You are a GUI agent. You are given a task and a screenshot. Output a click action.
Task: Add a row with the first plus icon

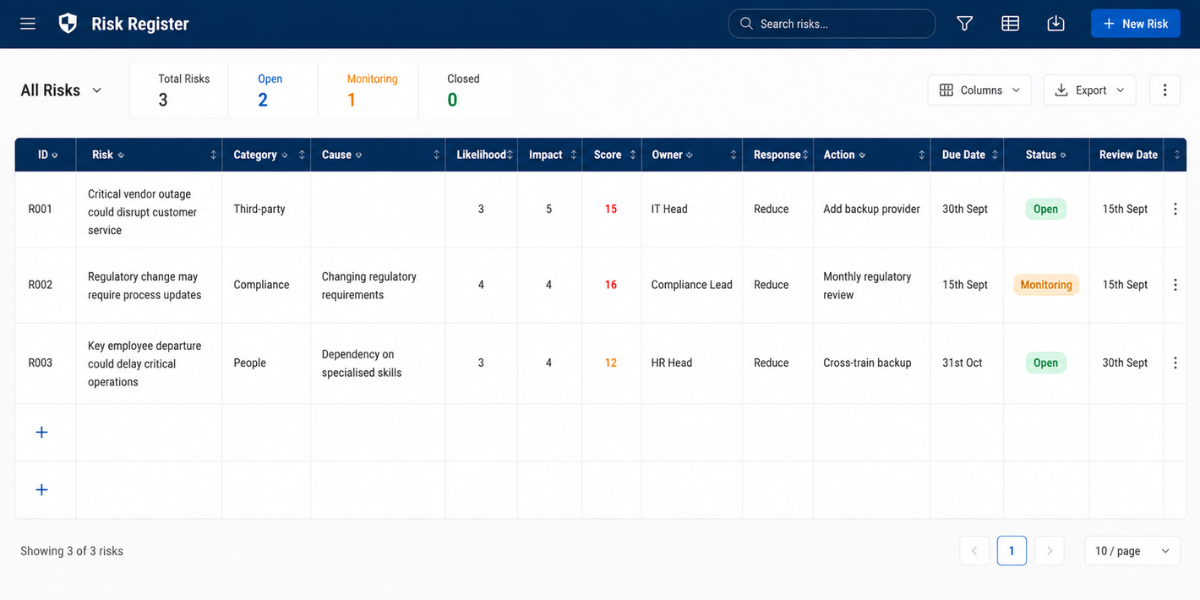(42, 432)
